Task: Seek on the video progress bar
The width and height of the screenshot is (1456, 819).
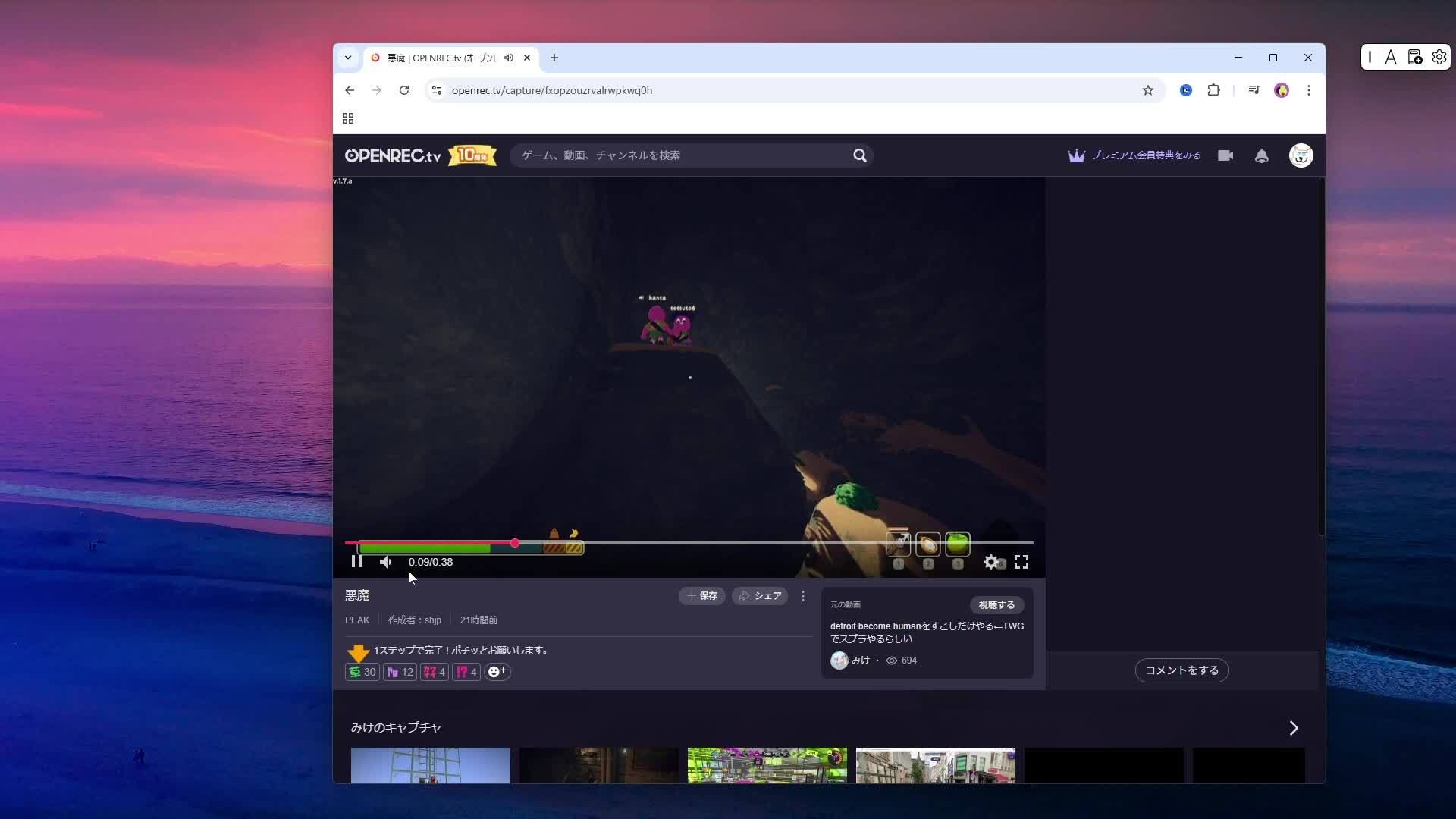Action: coord(758,543)
